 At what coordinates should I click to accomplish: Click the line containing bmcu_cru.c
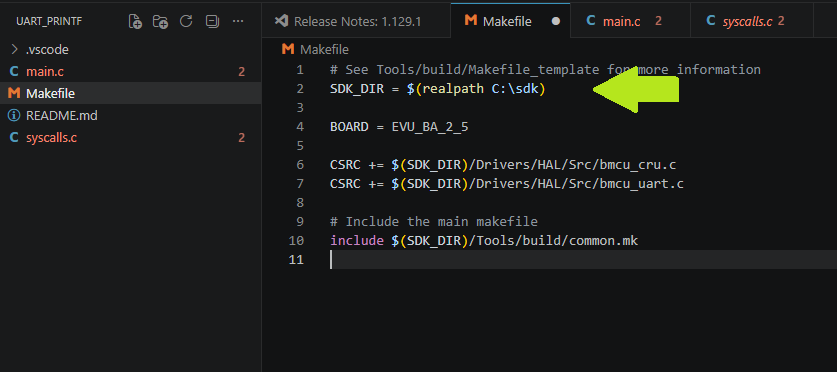pyautogui.click(x=503, y=165)
